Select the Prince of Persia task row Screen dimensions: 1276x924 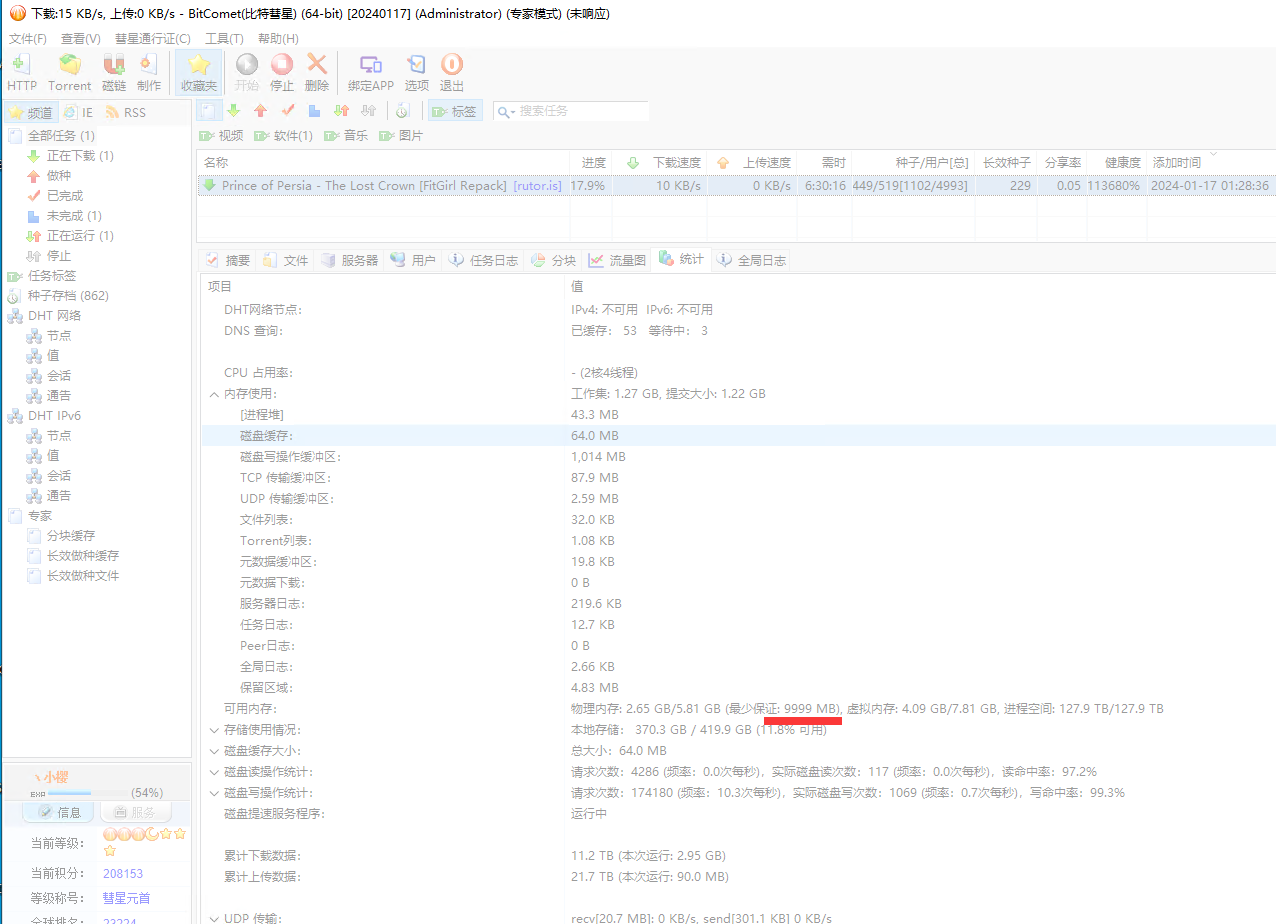[x=735, y=186]
